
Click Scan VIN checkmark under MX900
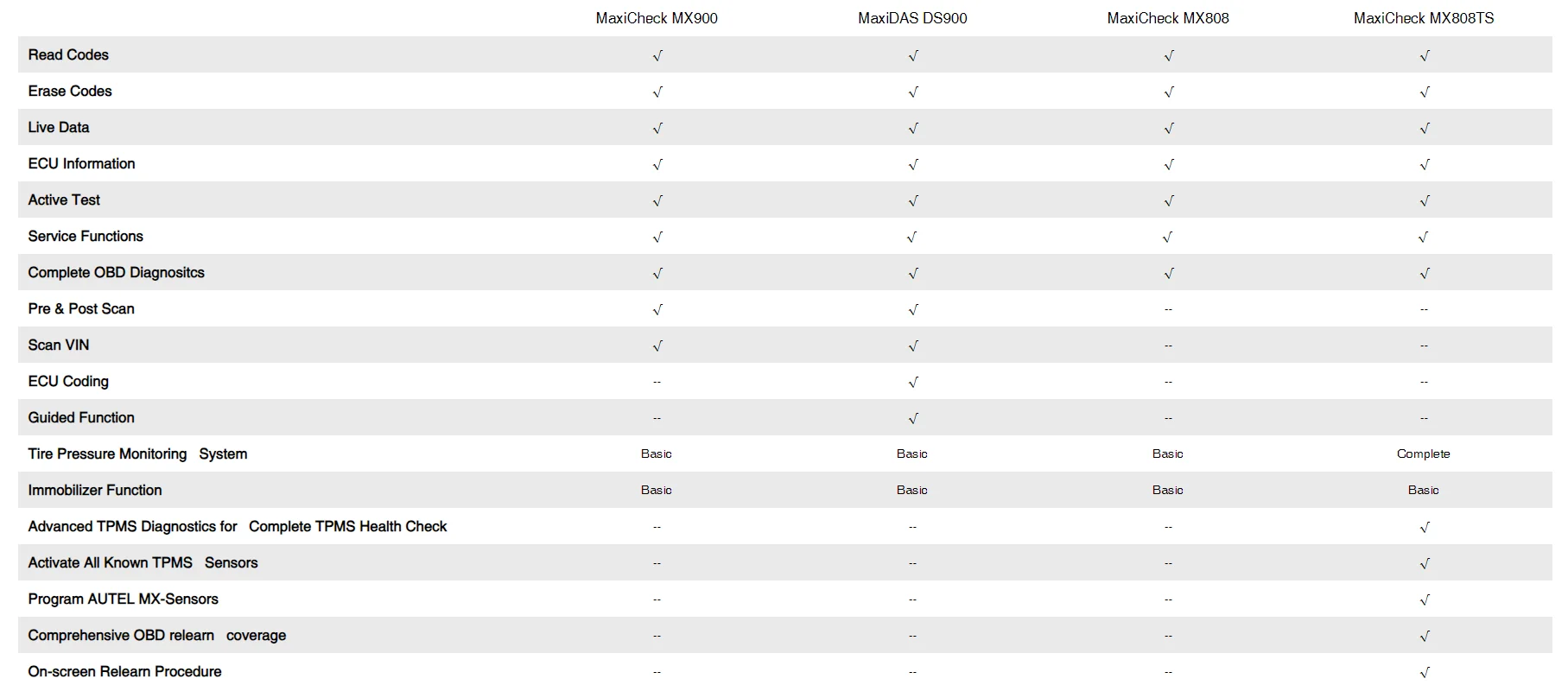657,346
